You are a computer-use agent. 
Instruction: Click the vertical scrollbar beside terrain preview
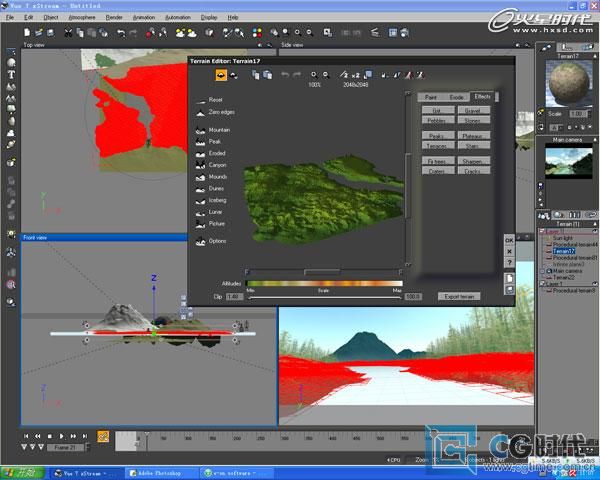(408, 178)
